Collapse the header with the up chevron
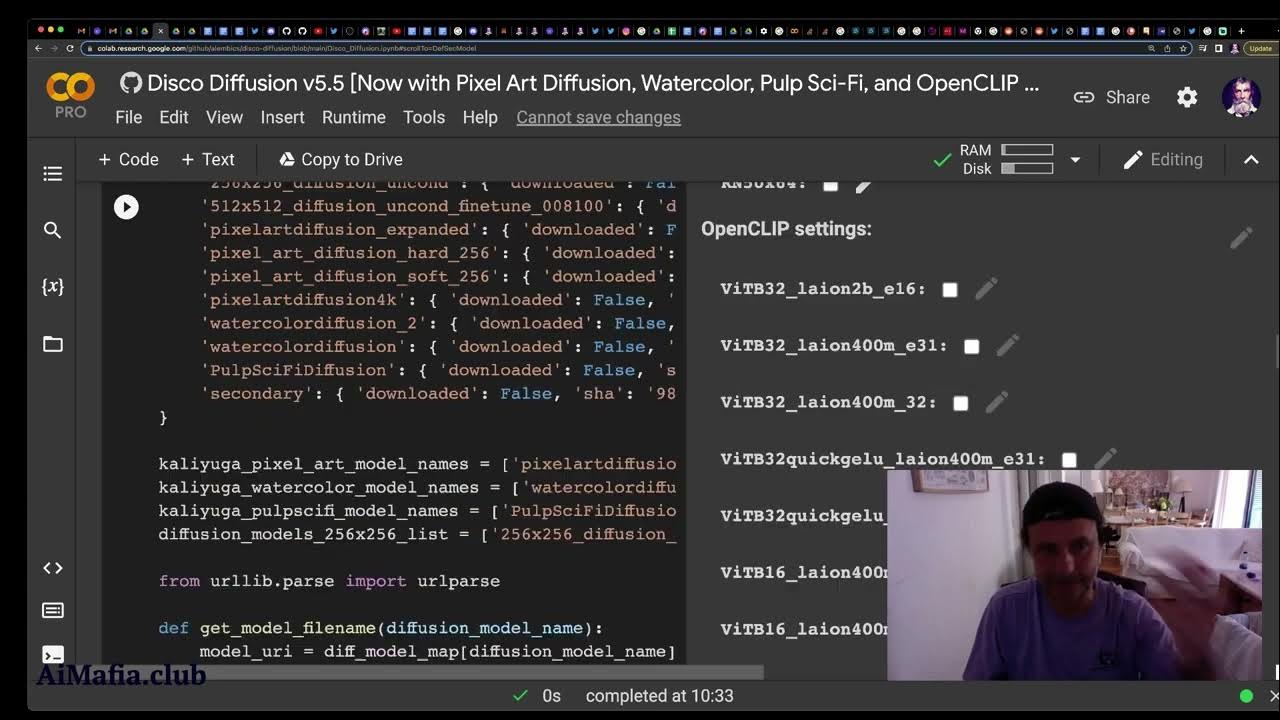Image resolution: width=1280 pixels, height=720 pixels. click(1251, 160)
